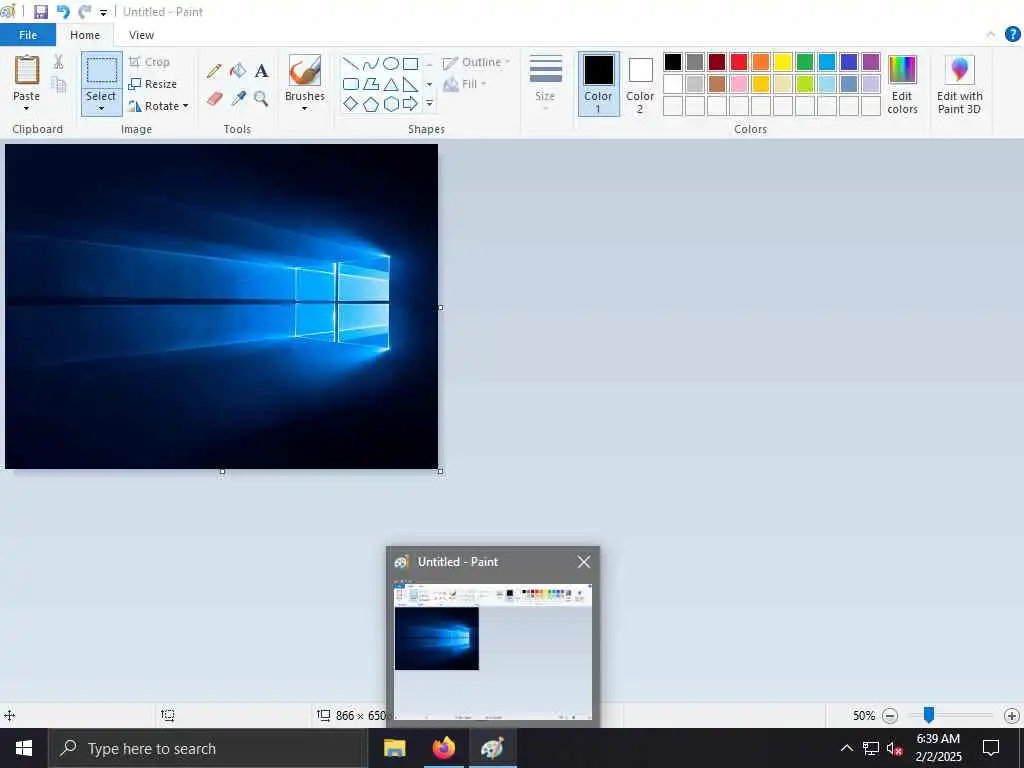Open Paint Help question mark
This screenshot has height=768, width=1024.
1012,34
